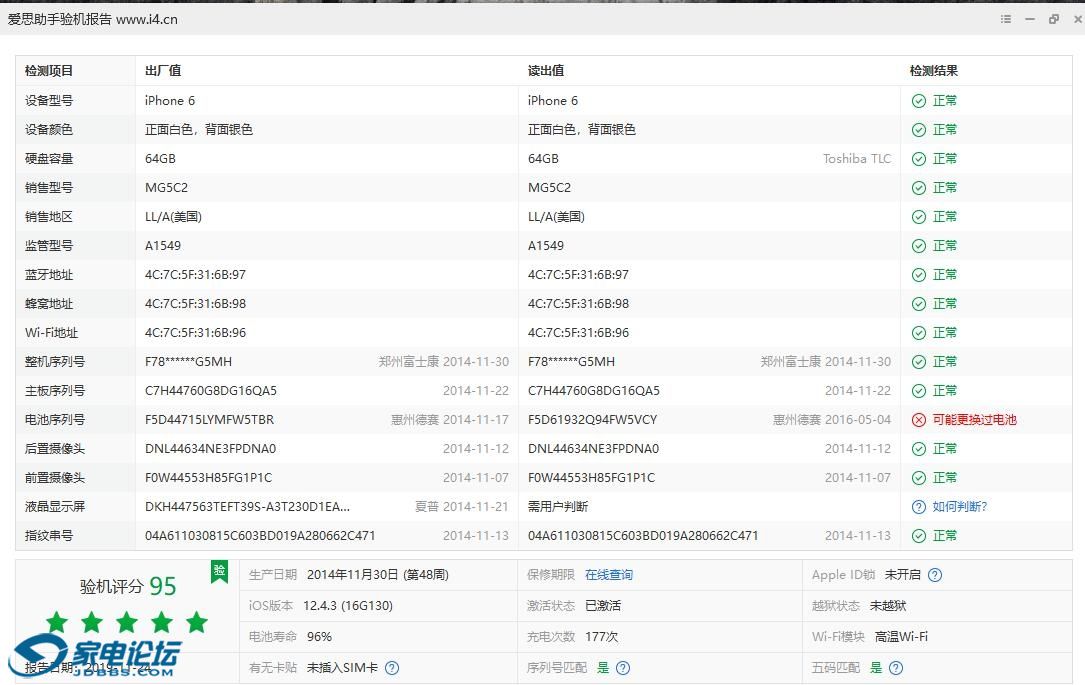Restore the window using title bar button
This screenshot has height=685, width=1085.
[1053, 19]
